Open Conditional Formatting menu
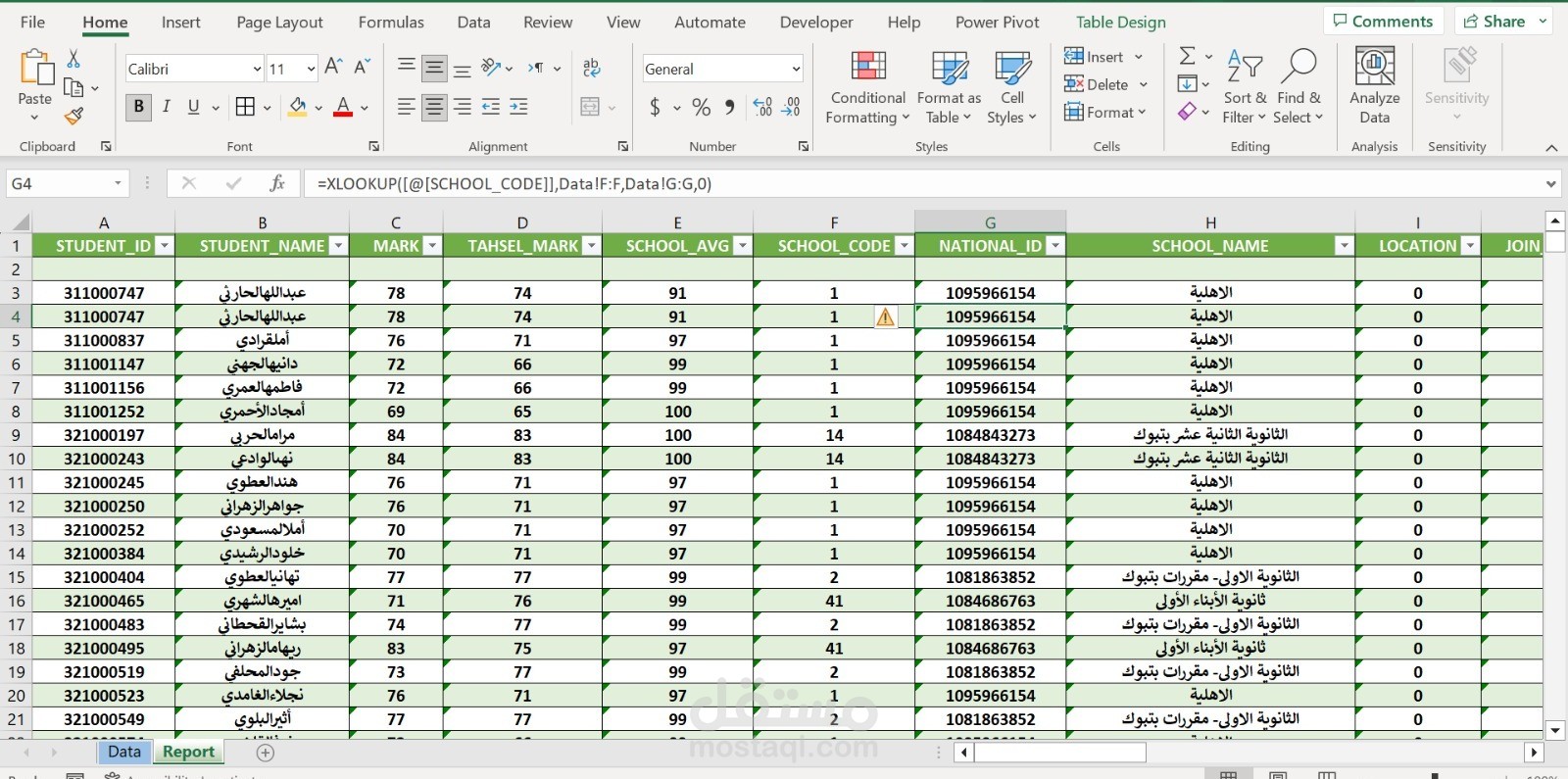Viewport: 1568px width, 779px height. [x=867, y=88]
